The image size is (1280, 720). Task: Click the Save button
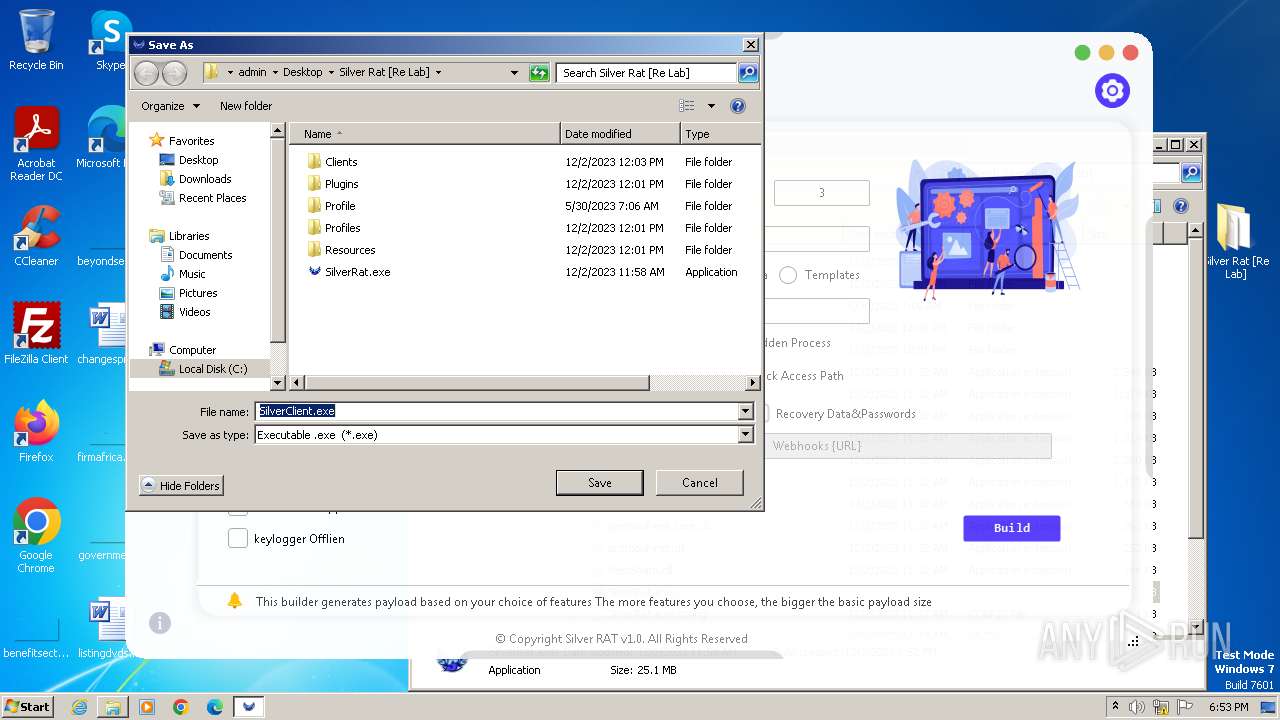tap(600, 483)
